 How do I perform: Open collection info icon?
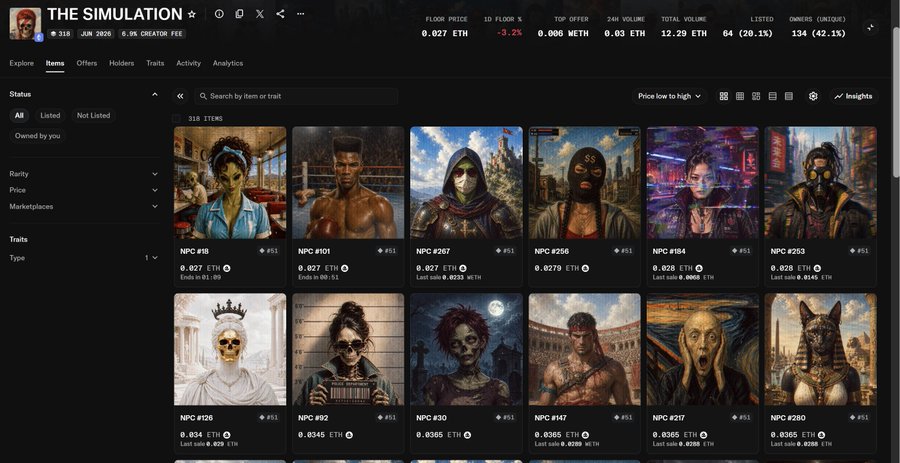click(x=219, y=14)
